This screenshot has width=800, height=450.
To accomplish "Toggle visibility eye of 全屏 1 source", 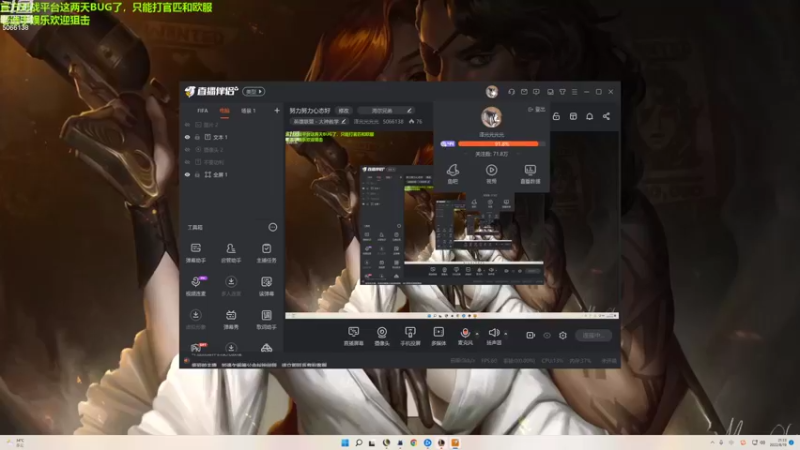I will point(187,174).
